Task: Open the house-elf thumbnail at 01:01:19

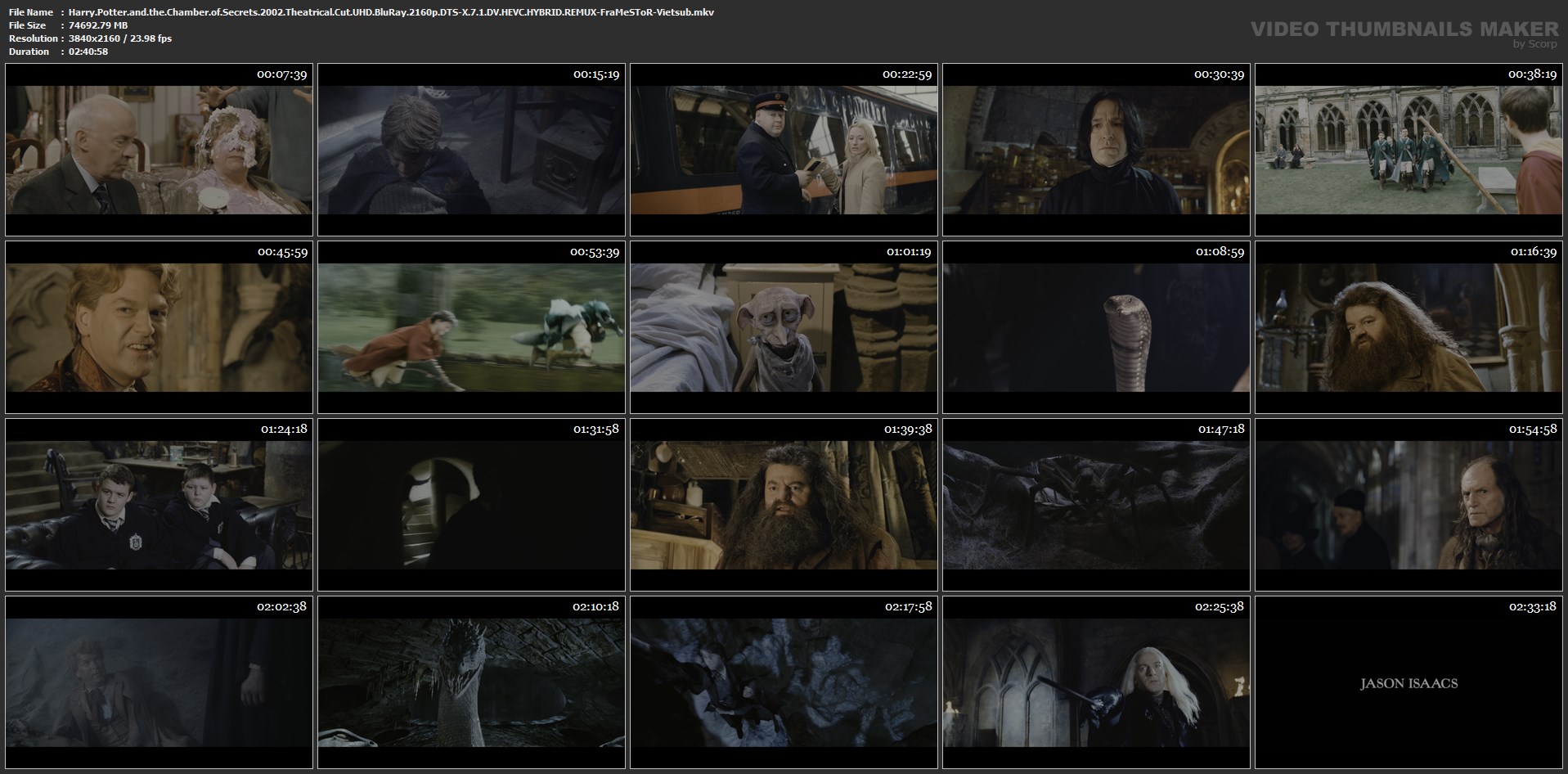Action: pos(784,327)
